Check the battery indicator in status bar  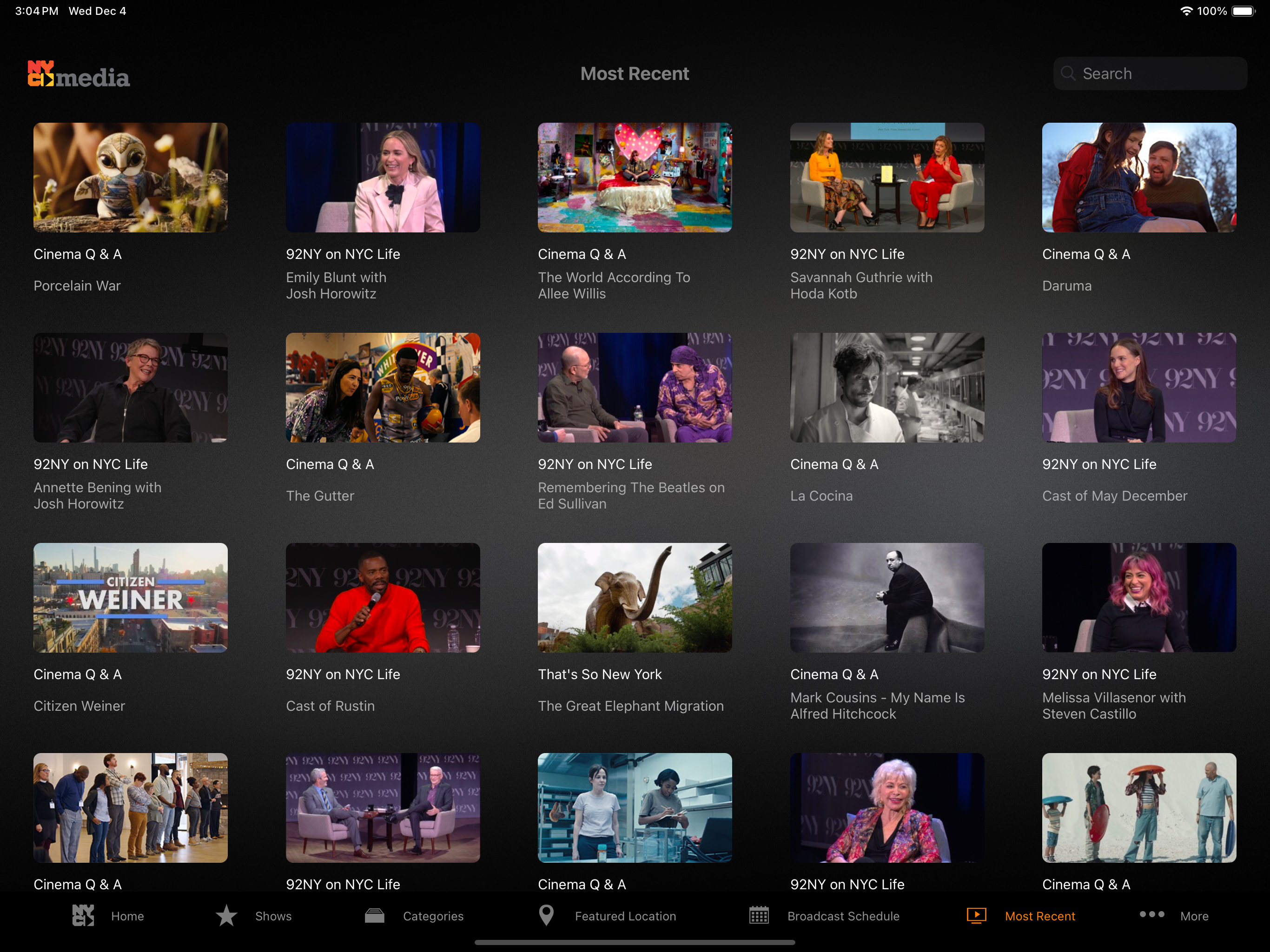[x=1244, y=11]
